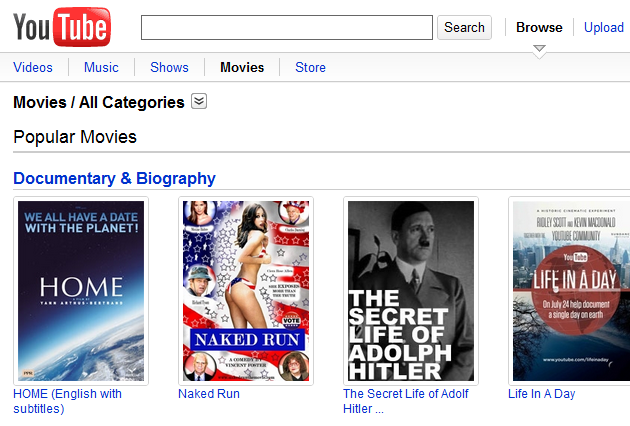Viewport: 630px width, 426px height.
Task: Go to the Upload page
Action: 603,28
